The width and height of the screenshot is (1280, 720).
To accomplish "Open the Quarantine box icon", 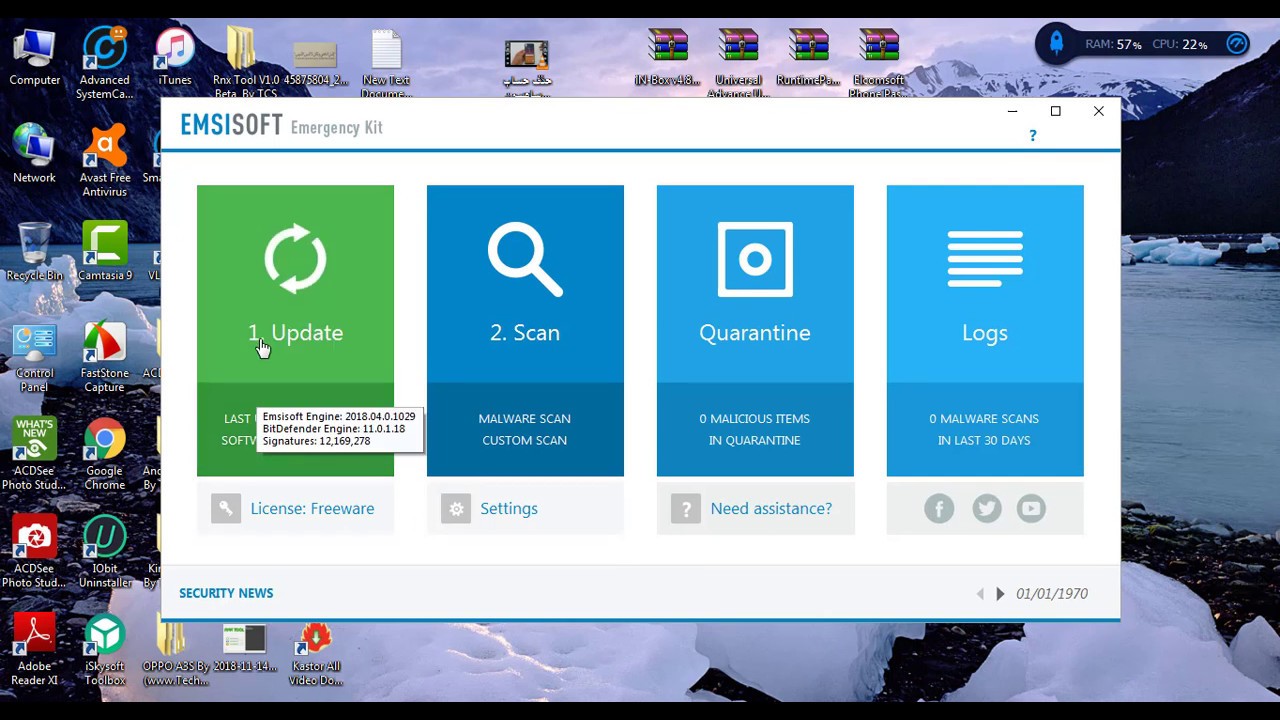I will [755, 259].
